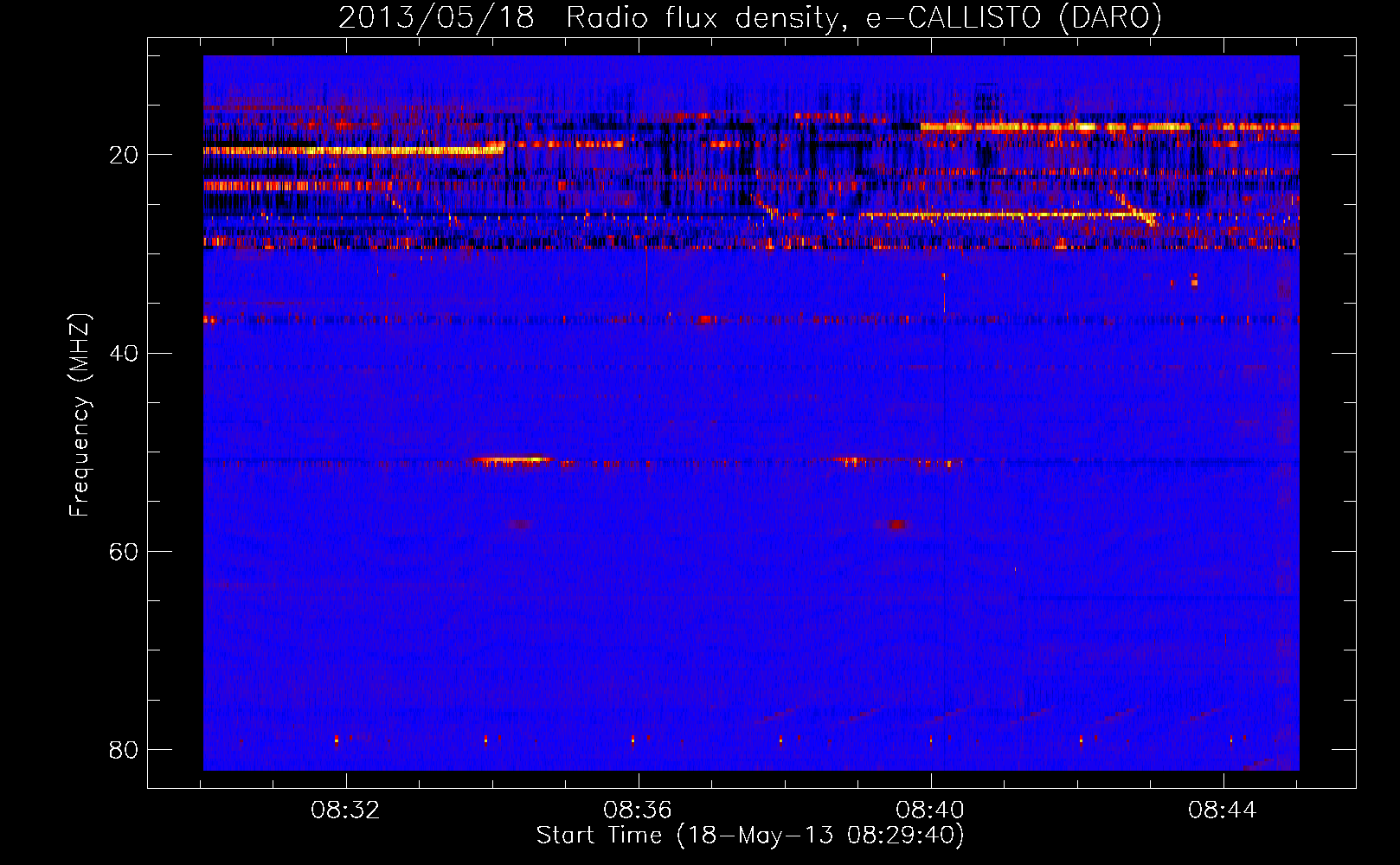Click the 'Frequency (MHZ)' axis label
Screen dimensions: 1400x865
pyautogui.click(x=80, y=415)
